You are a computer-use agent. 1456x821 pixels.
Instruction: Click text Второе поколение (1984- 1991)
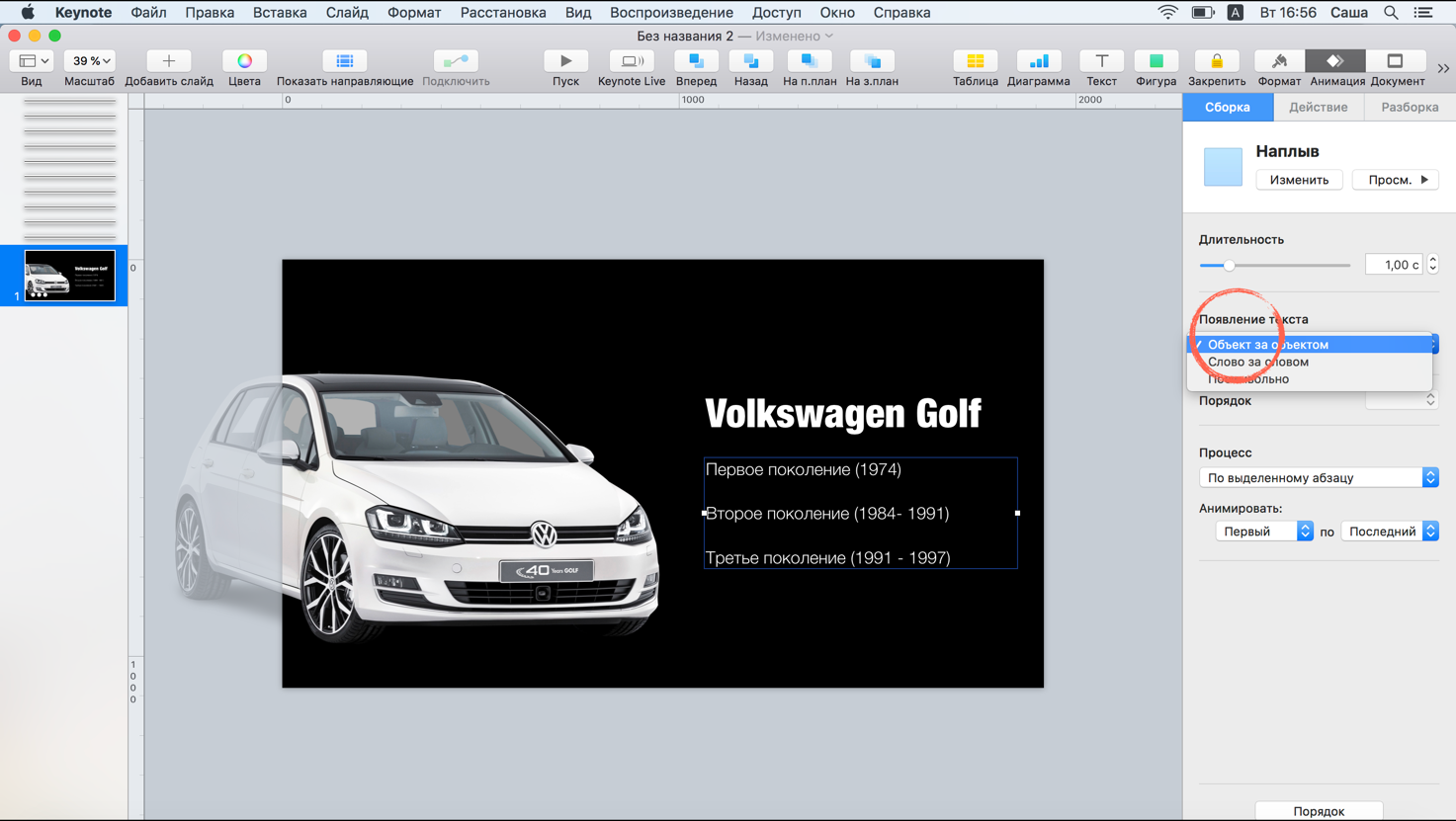click(x=827, y=514)
